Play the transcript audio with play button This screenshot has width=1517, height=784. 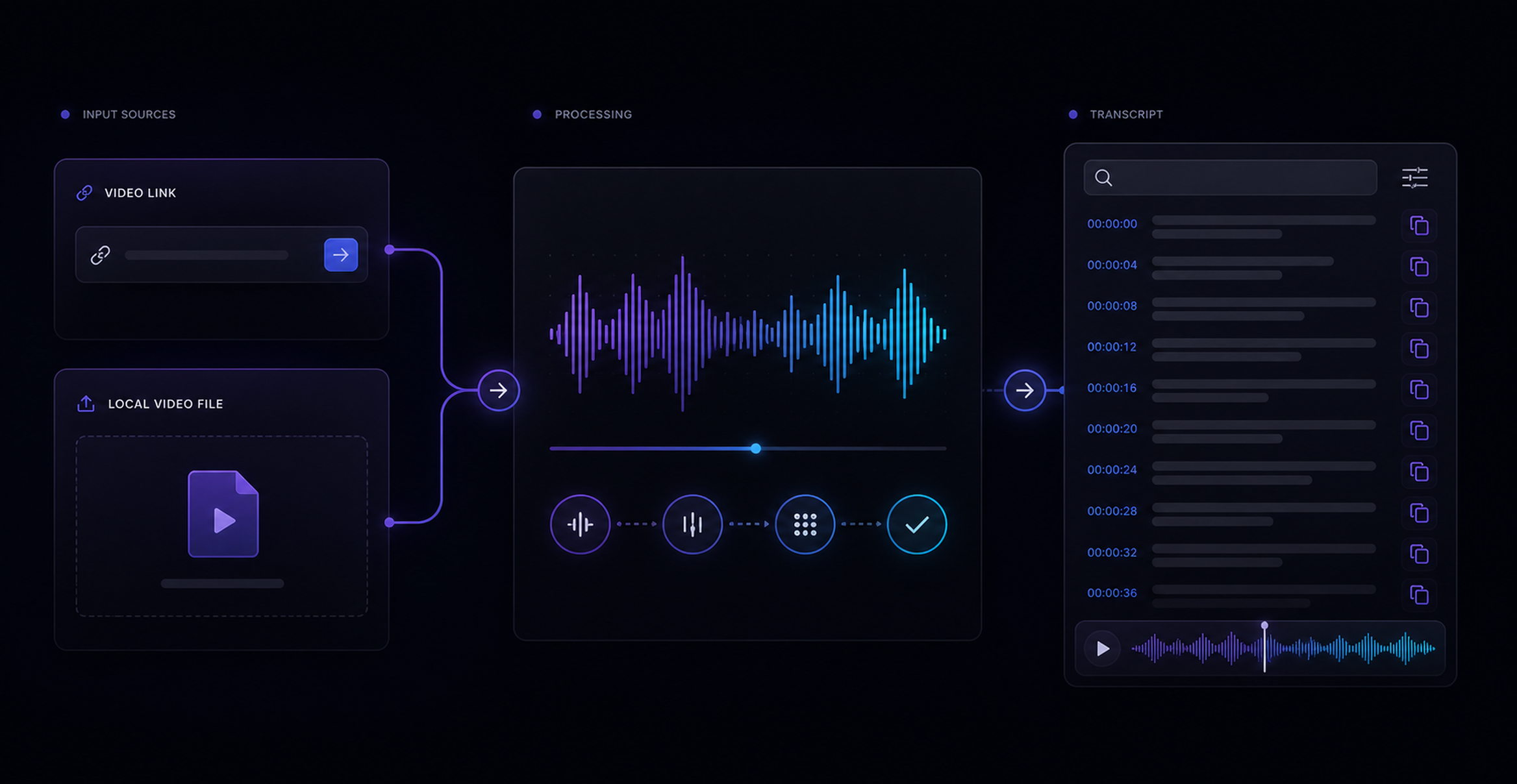pos(1103,648)
